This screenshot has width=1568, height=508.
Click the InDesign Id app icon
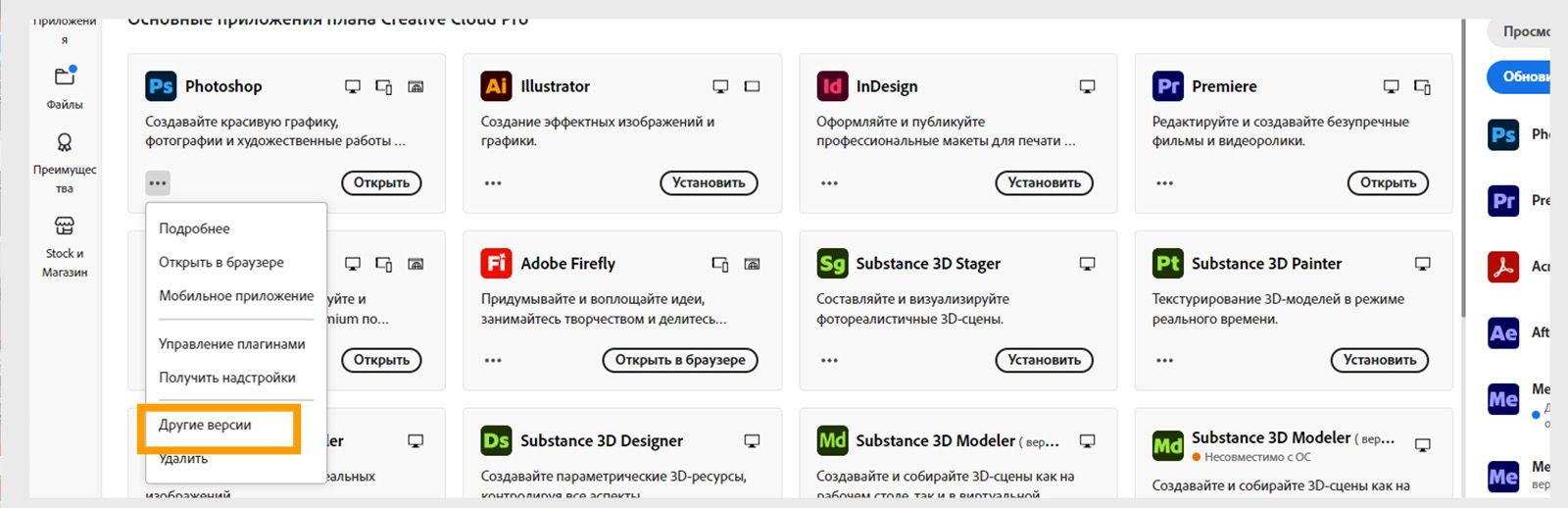pos(832,86)
